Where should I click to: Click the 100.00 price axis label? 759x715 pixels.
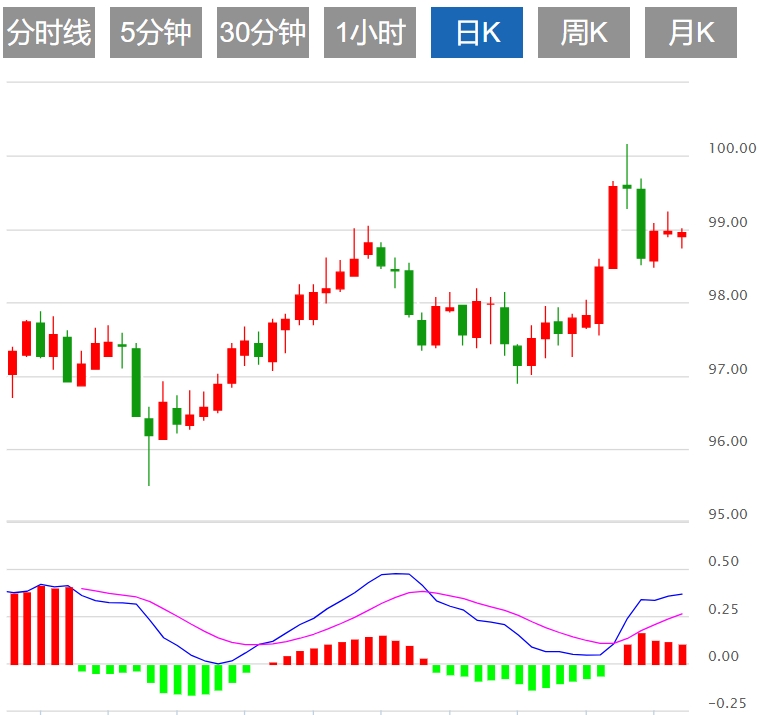tap(732, 148)
